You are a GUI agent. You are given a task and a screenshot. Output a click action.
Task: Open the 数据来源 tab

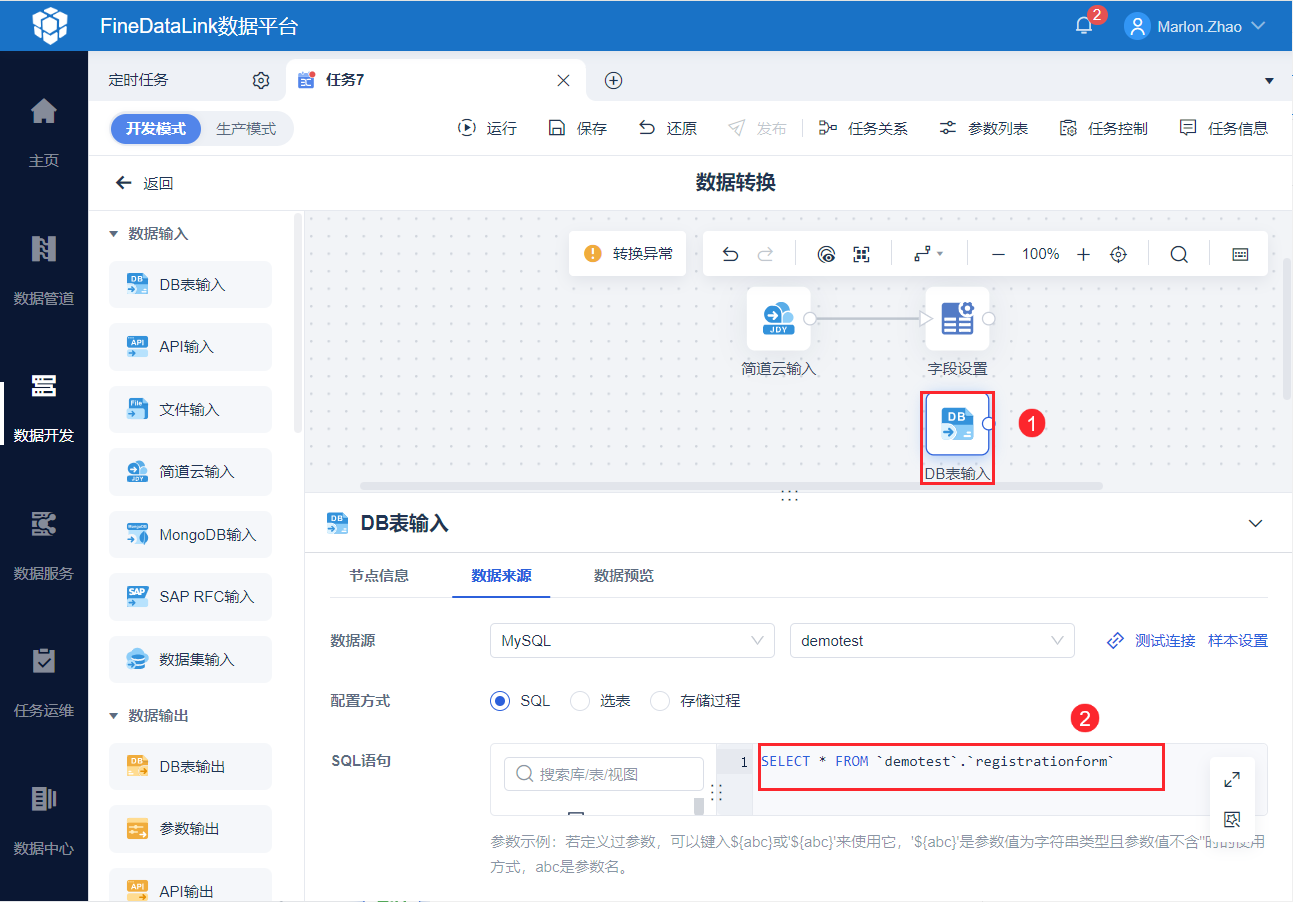[x=501, y=576]
